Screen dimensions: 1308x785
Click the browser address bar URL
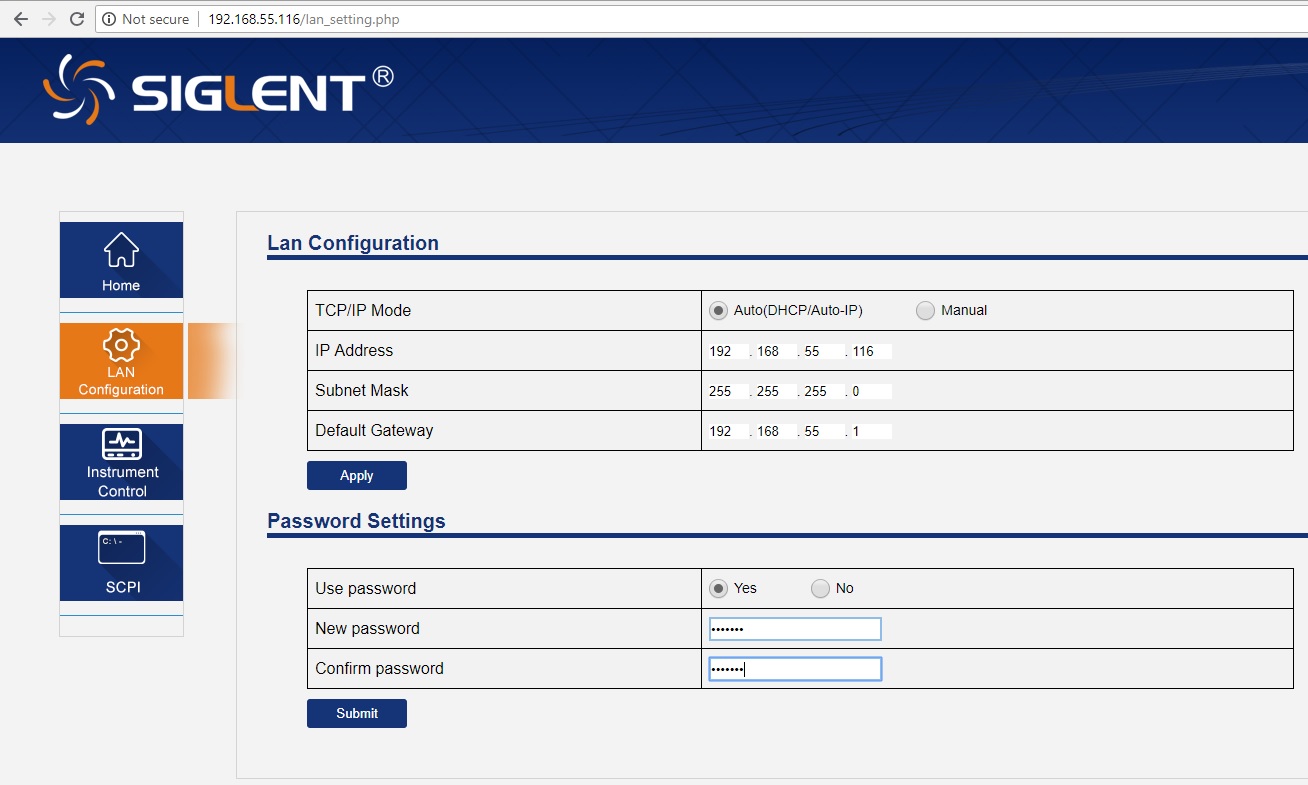tap(304, 19)
